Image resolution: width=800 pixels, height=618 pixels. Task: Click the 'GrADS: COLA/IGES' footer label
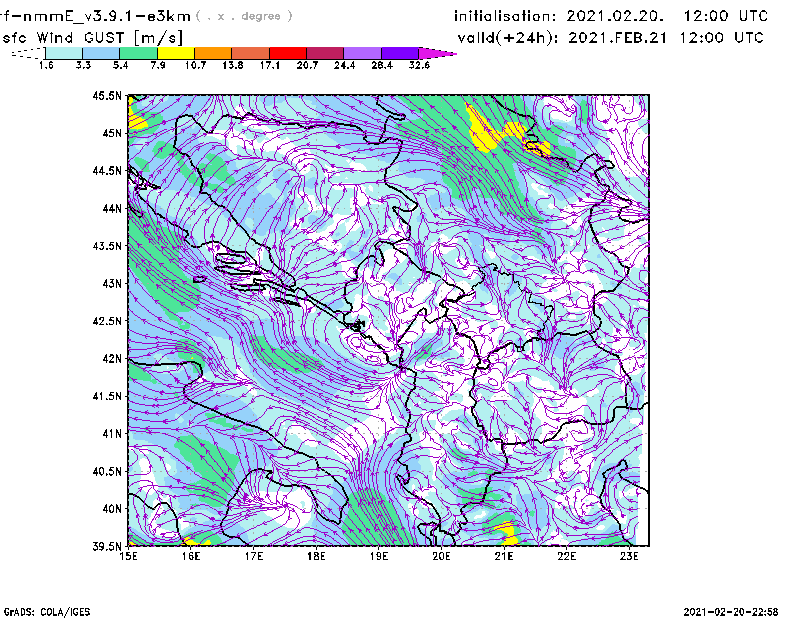click(x=47, y=612)
